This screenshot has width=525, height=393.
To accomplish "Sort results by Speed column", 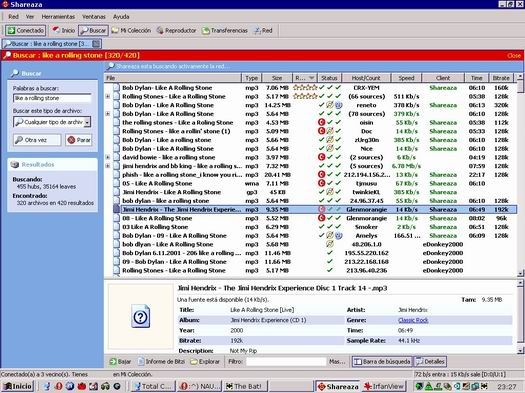I will click(406, 78).
